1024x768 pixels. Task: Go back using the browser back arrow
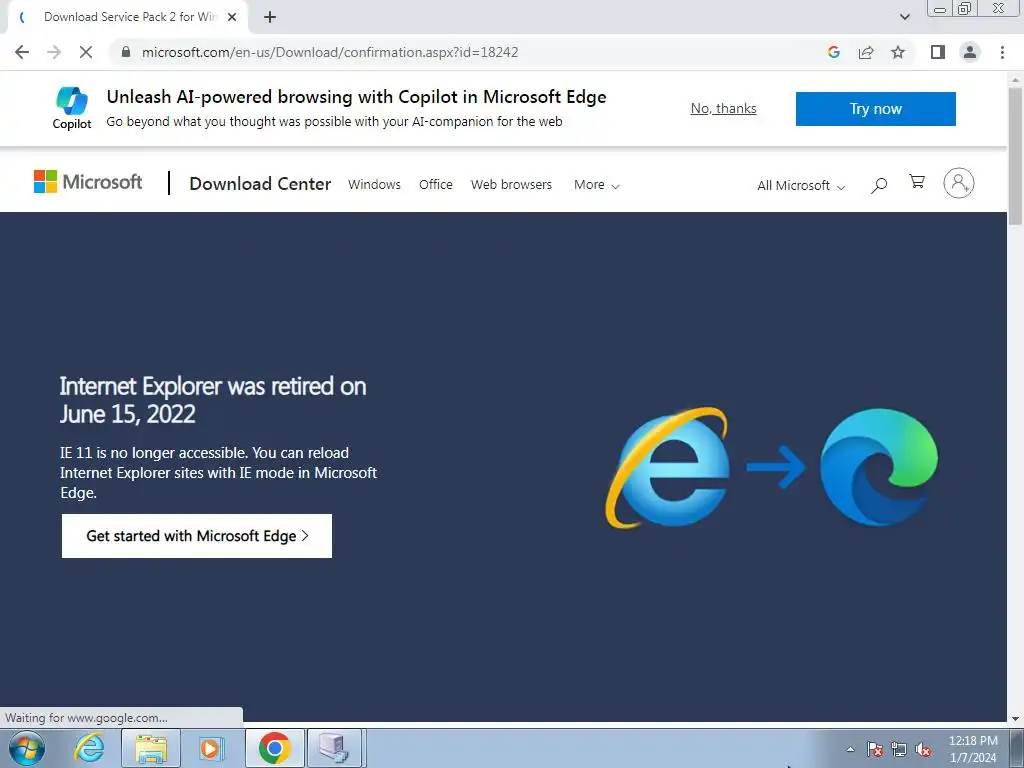22,52
